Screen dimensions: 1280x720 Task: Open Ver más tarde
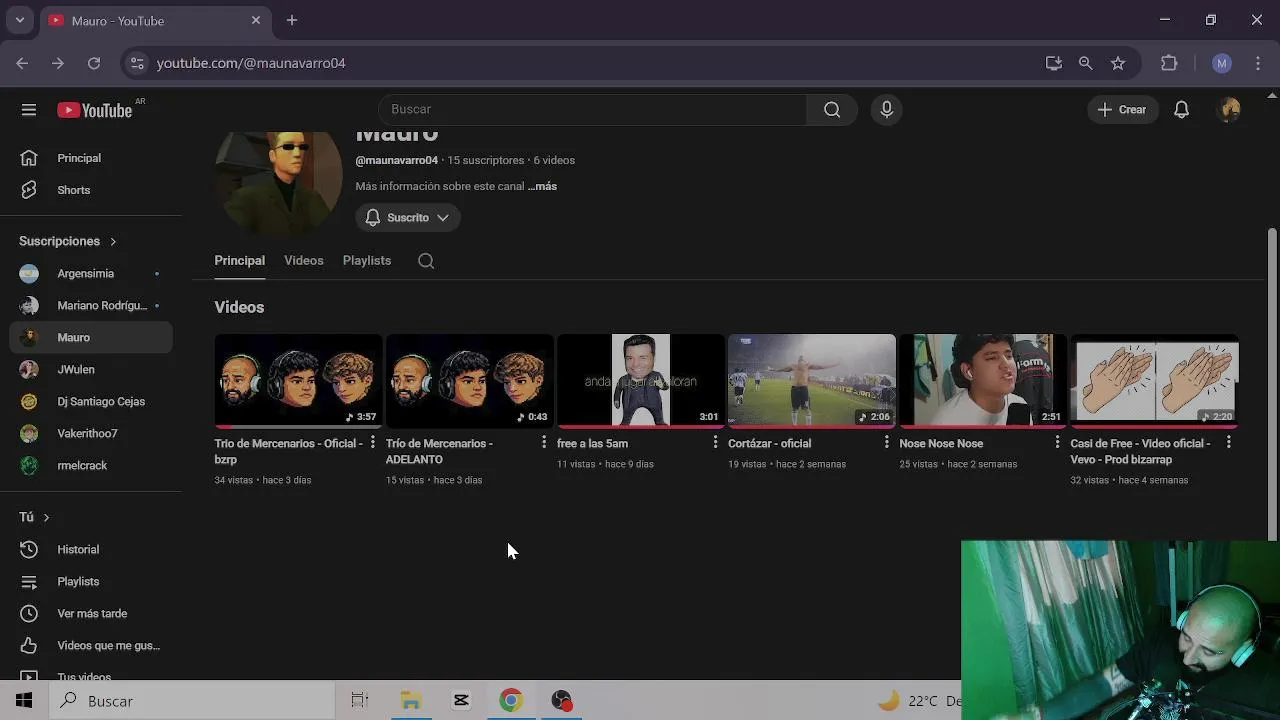[91, 613]
